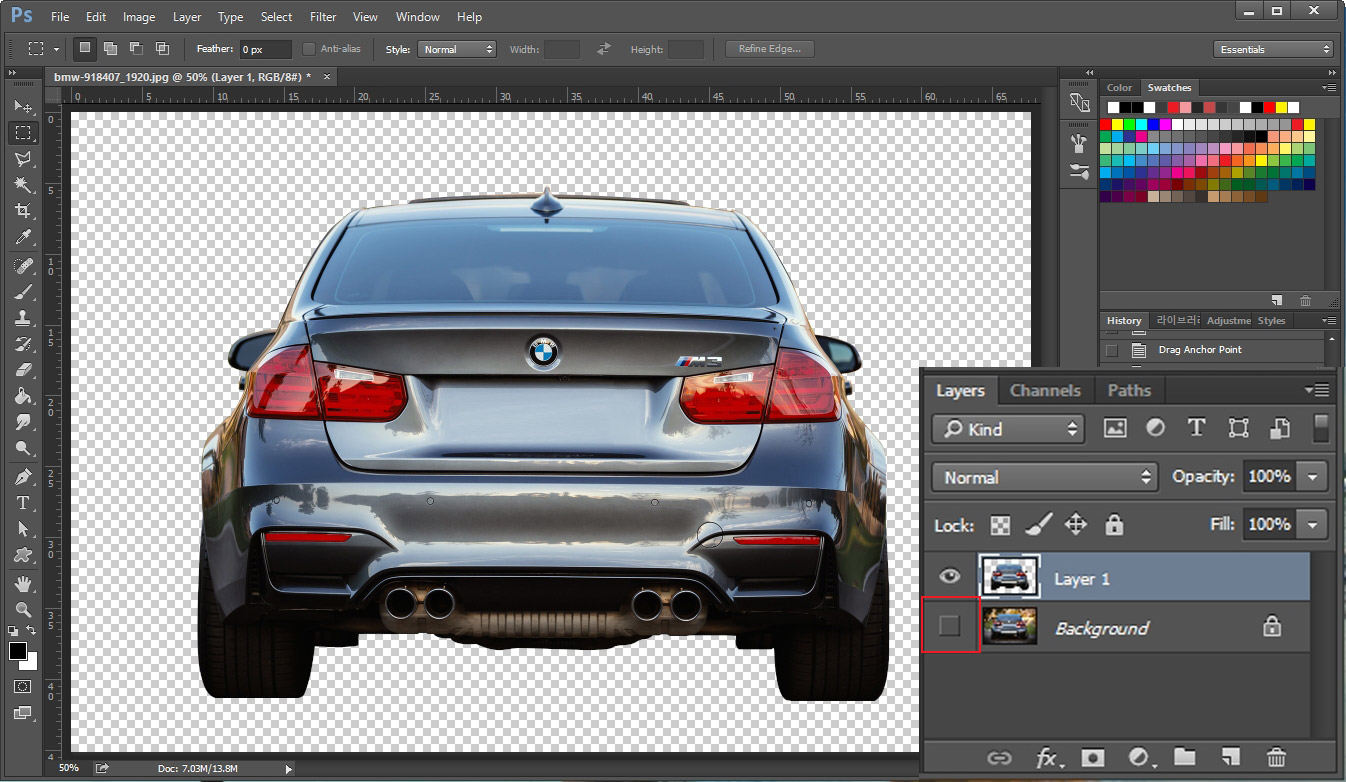Open the layer blend mode dropdown
The width and height of the screenshot is (1346, 782).
pos(1045,477)
